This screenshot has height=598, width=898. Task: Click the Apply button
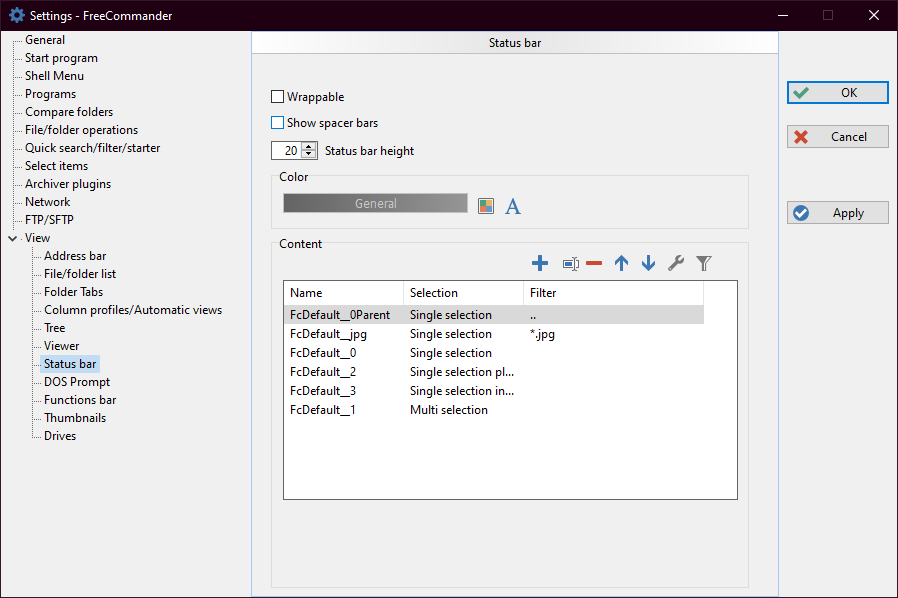(x=838, y=213)
